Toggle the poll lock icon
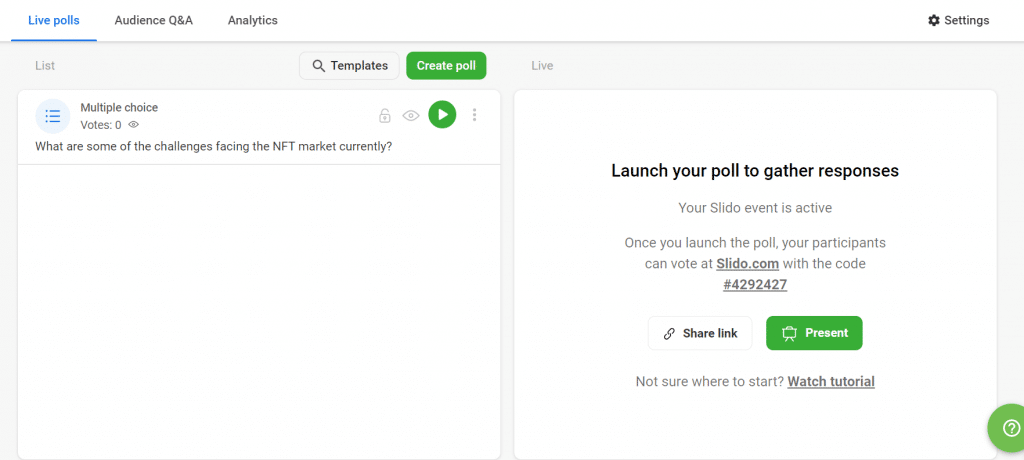 tap(385, 116)
